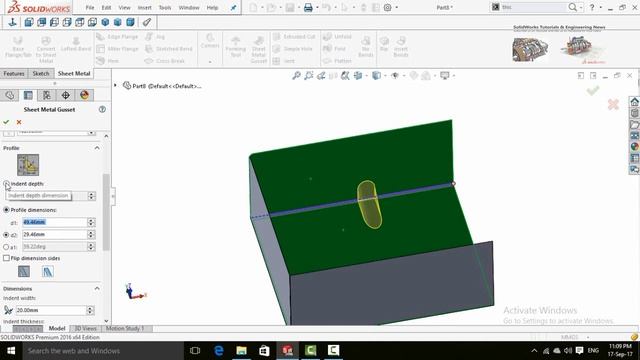Click the Indent width value field
This screenshot has width=640, height=360.
pos(51,310)
